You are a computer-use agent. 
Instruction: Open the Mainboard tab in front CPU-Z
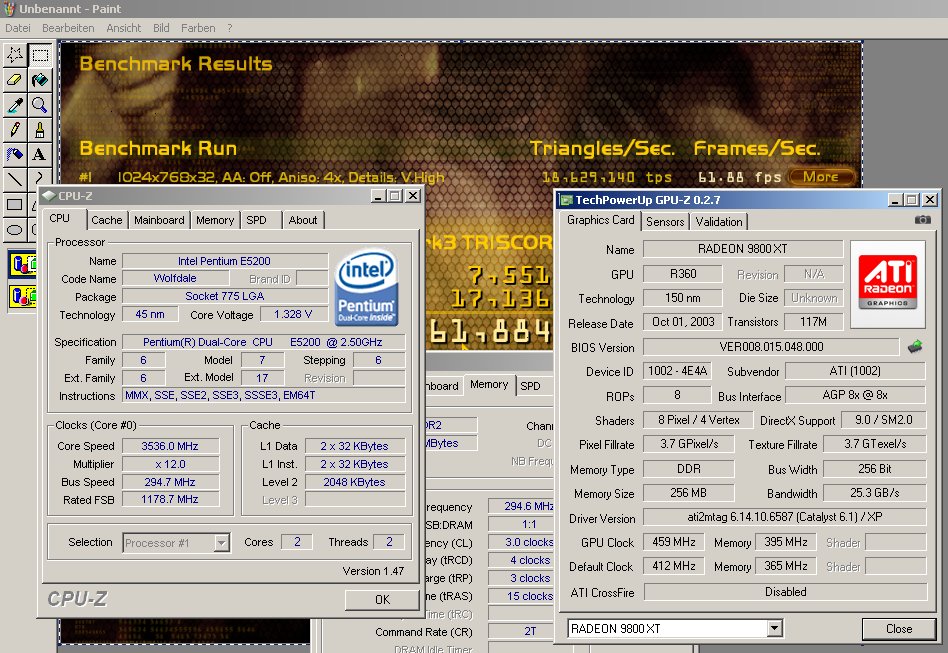pyautogui.click(x=159, y=220)
